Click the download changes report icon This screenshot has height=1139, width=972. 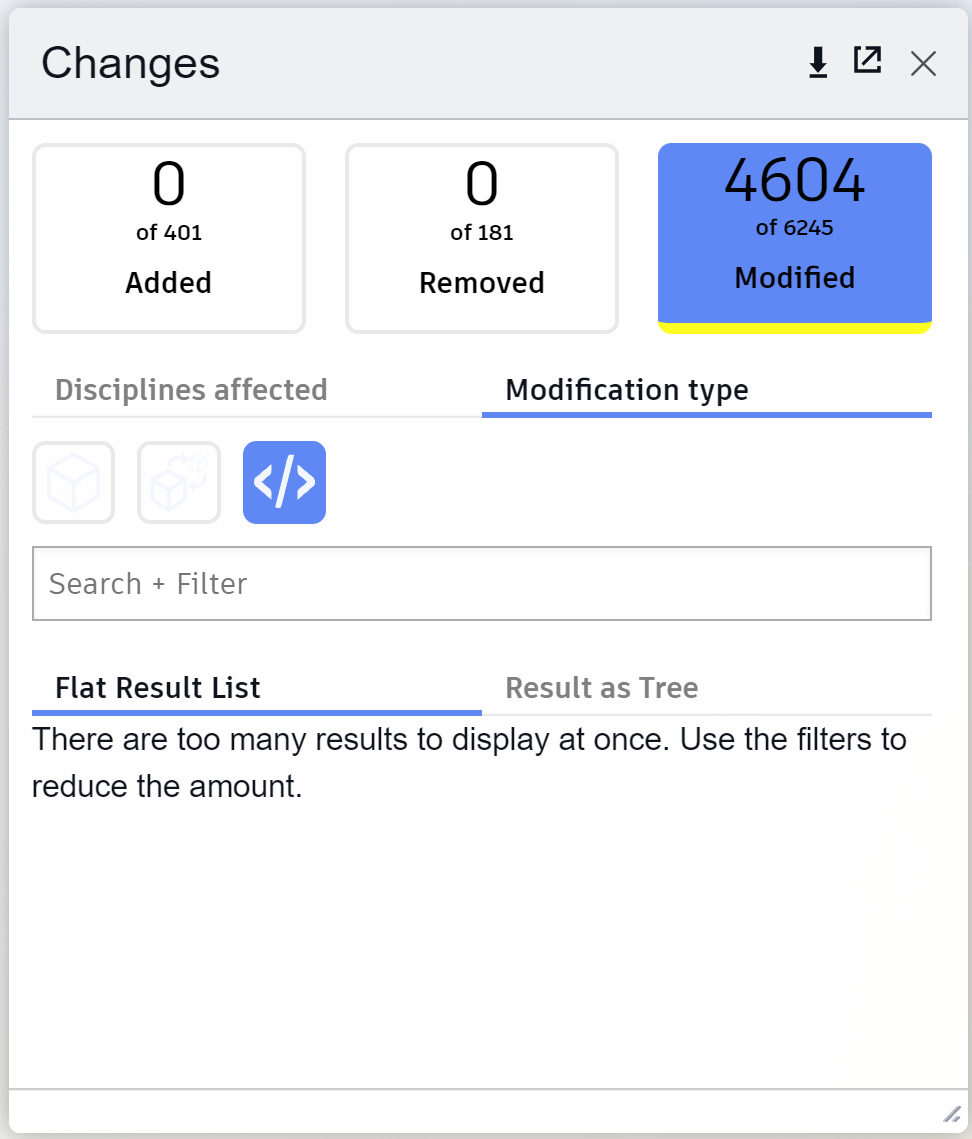point(818,61)
